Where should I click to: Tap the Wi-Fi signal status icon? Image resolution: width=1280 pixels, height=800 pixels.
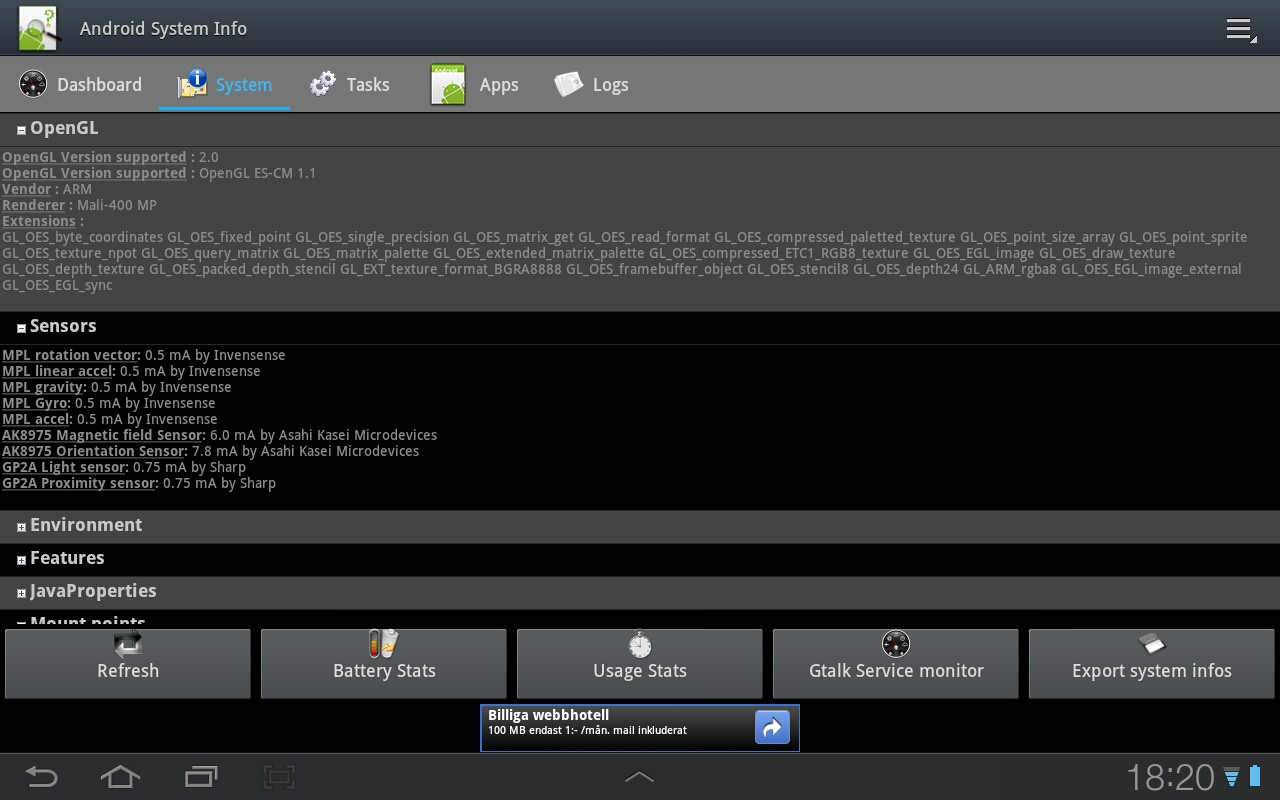(1231, 777)
